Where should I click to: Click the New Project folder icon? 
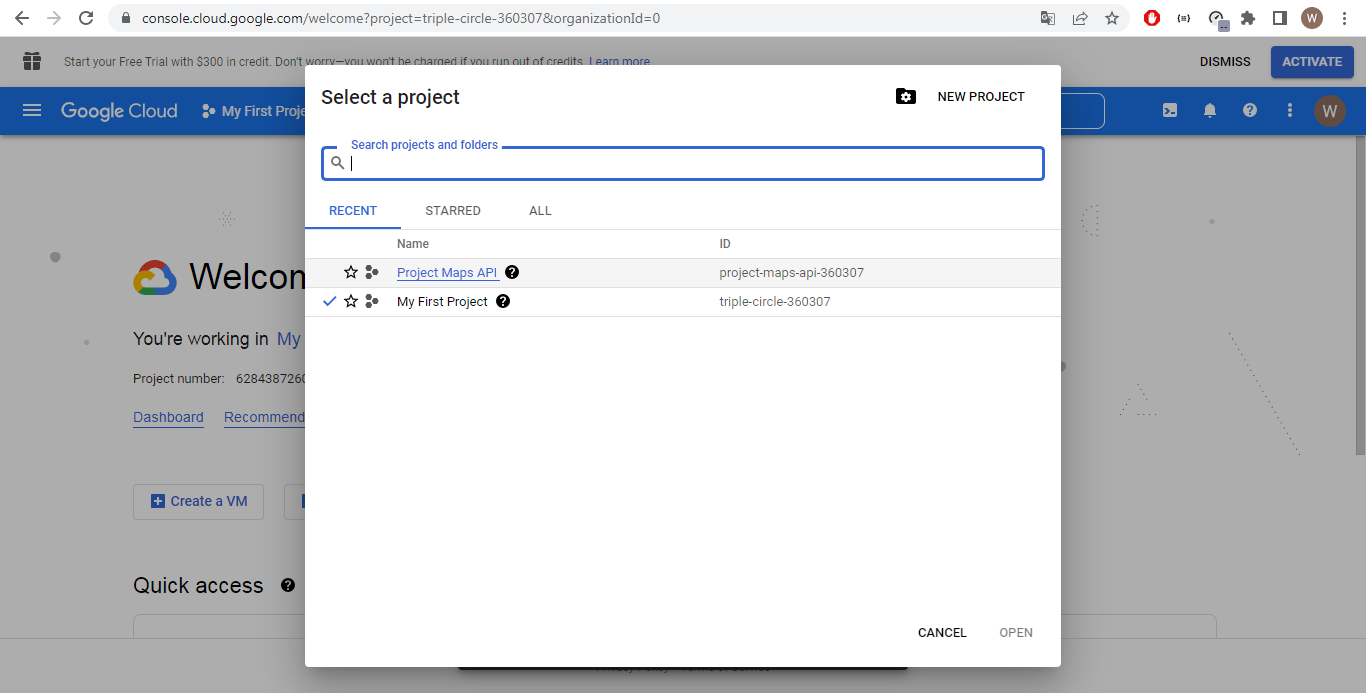pyautogui.click(x=906, y=96)
